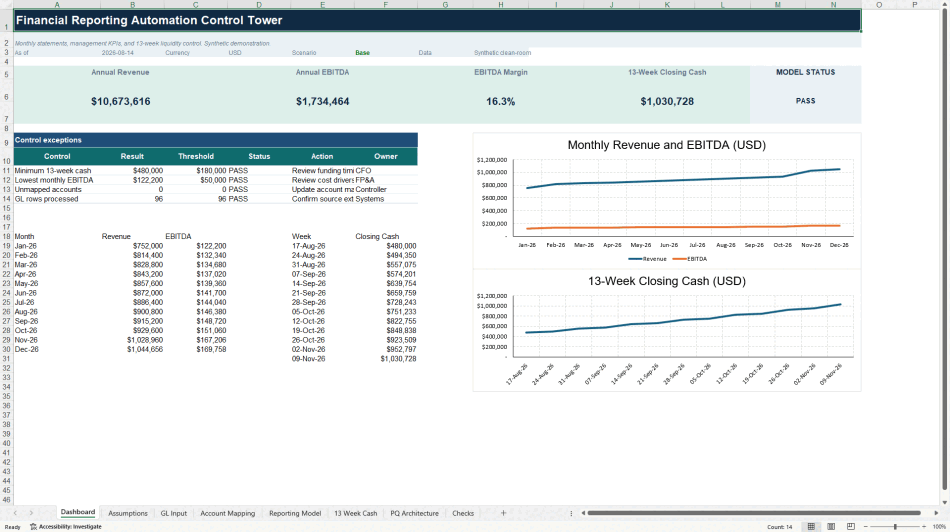Switch to Page Break Preview icon
Screen dimensions: 950x532
point(851,527)
